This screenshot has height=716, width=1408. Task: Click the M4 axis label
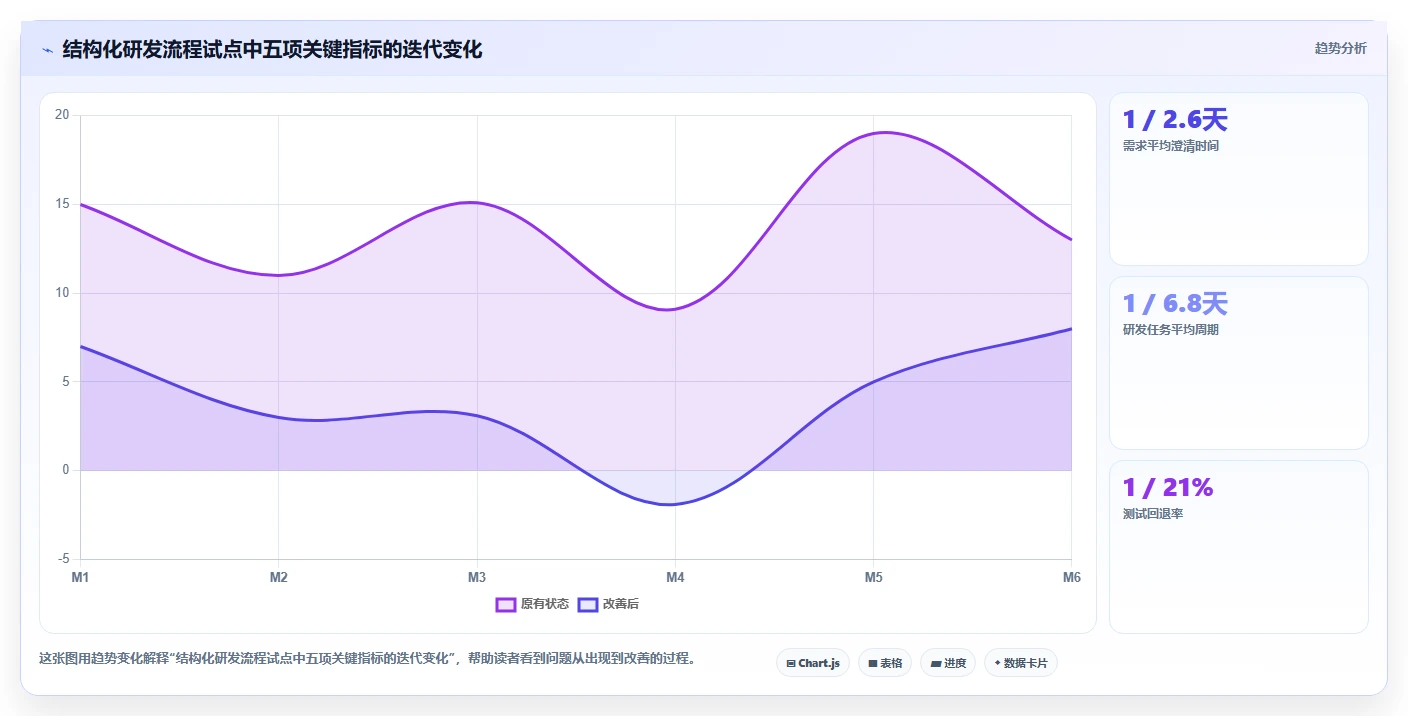[675, 577]
